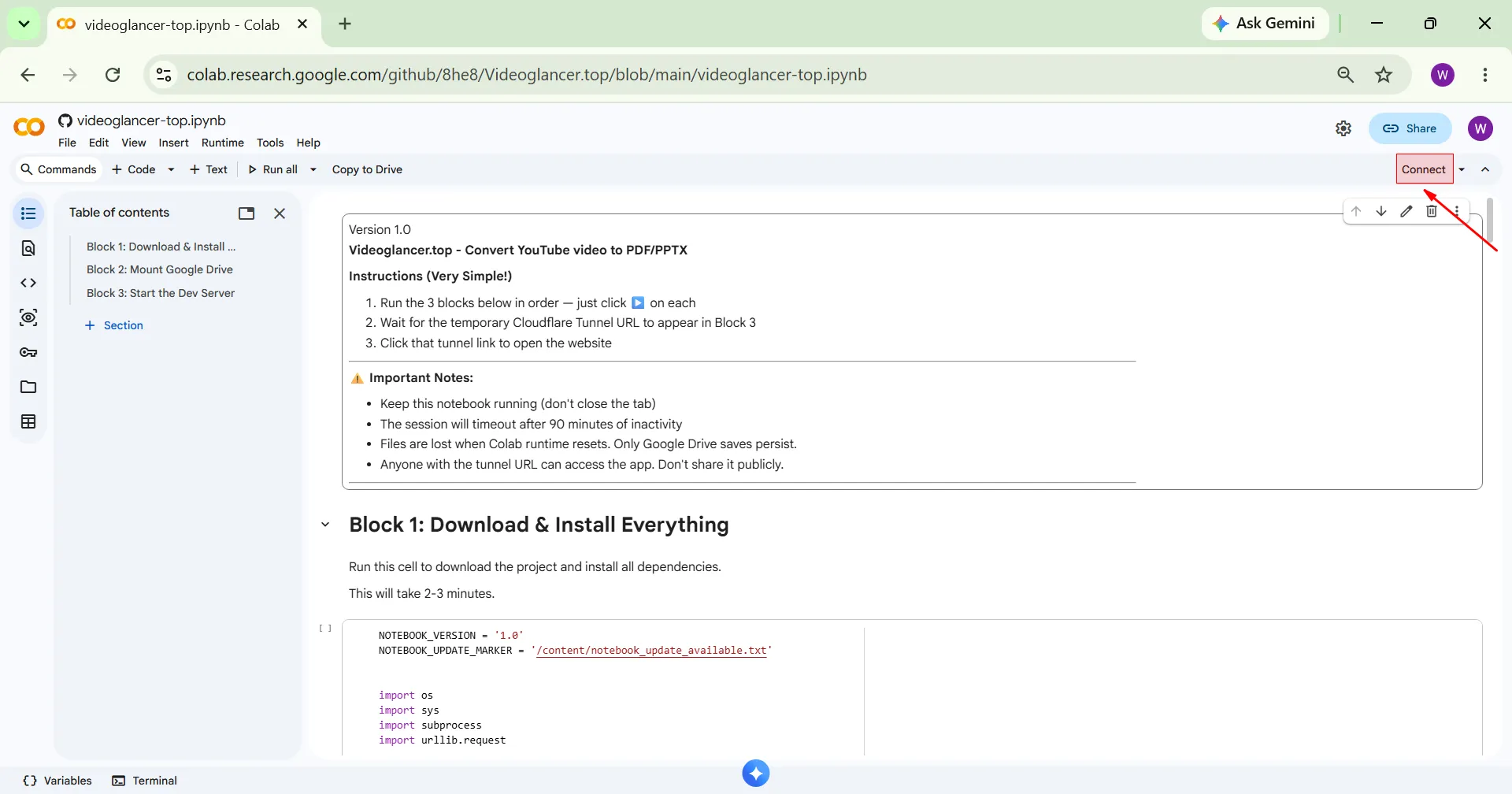Collapse the header toolbar chevron
This screenshot has width=1512, height=794.
[x=1485, y=169]
